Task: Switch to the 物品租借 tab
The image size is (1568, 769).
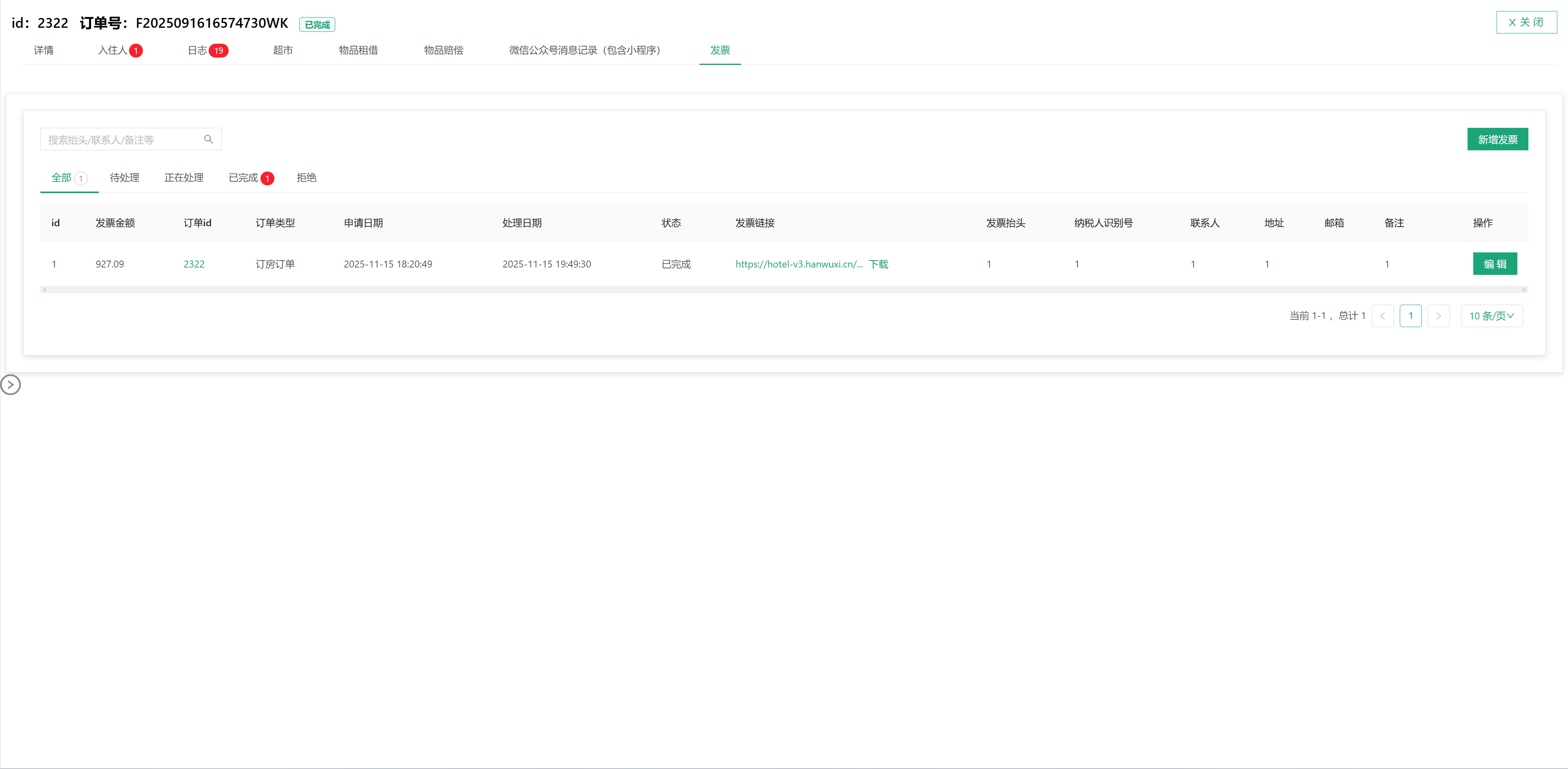Action: (358, 51)
